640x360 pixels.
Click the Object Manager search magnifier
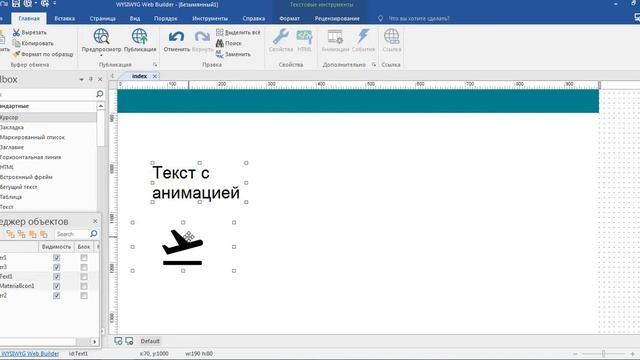(93, 233)
